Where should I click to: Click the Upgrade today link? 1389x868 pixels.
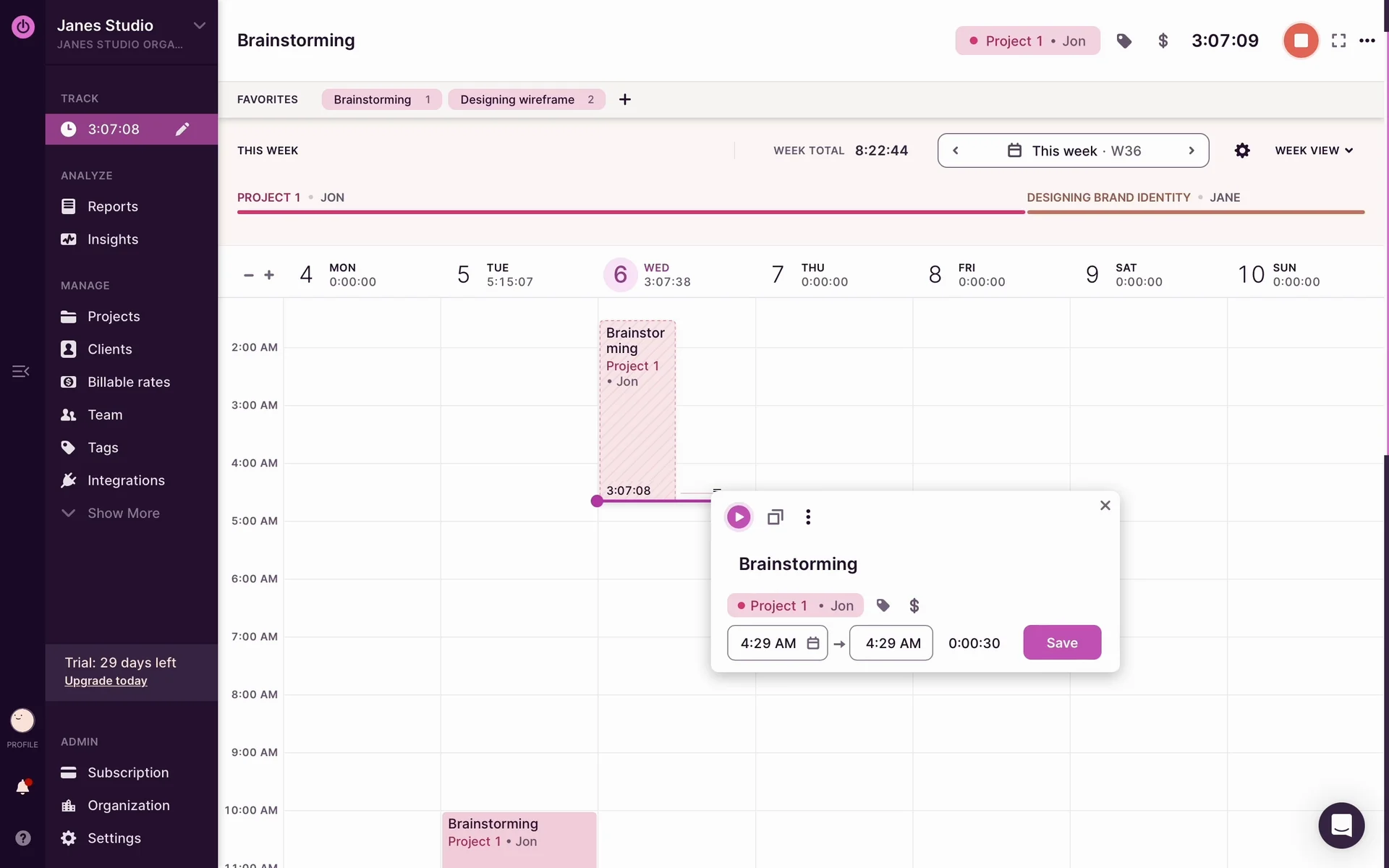tap(106, 681)
